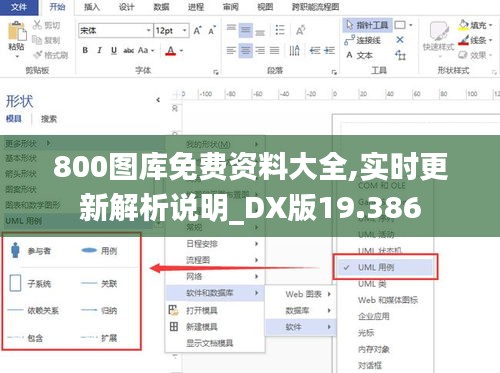Click the font color A icon
The height and width of the screenshot is (373, 500).
(170, 50)
